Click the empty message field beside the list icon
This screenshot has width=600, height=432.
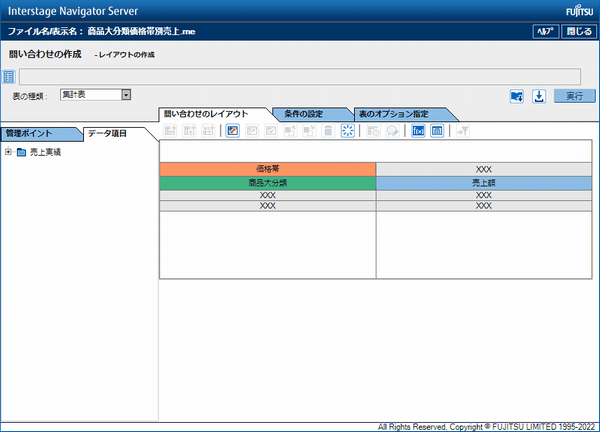pos(300,77)
